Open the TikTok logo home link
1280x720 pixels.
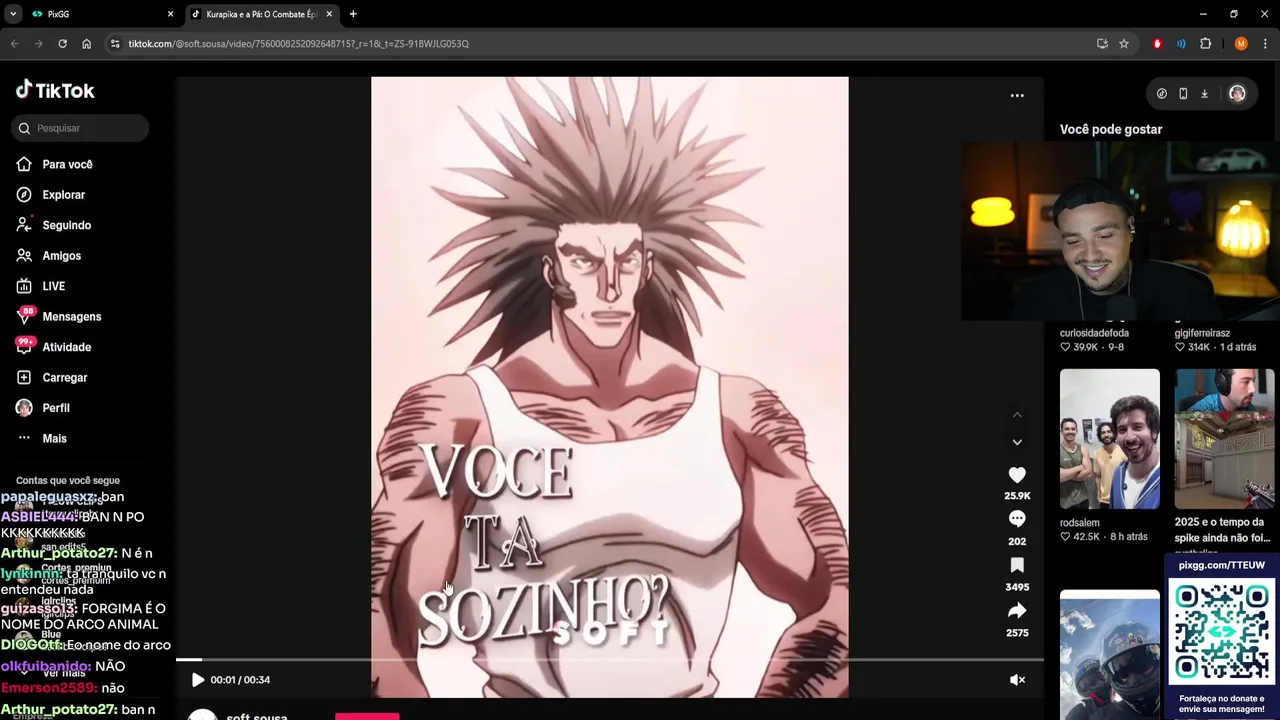click(55, 90)
